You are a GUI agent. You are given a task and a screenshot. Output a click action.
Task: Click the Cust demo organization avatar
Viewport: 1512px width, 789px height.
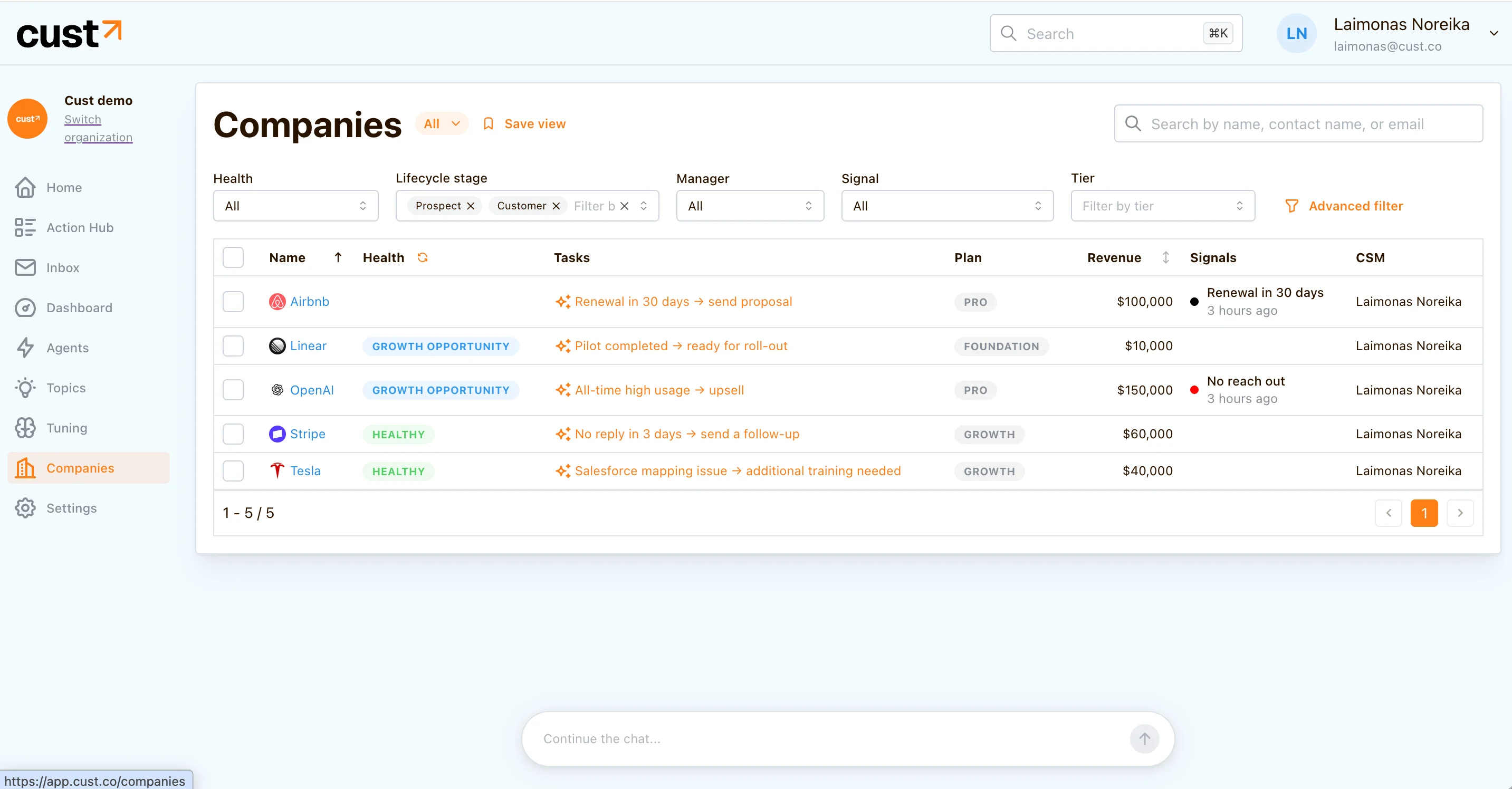[27, 119]
